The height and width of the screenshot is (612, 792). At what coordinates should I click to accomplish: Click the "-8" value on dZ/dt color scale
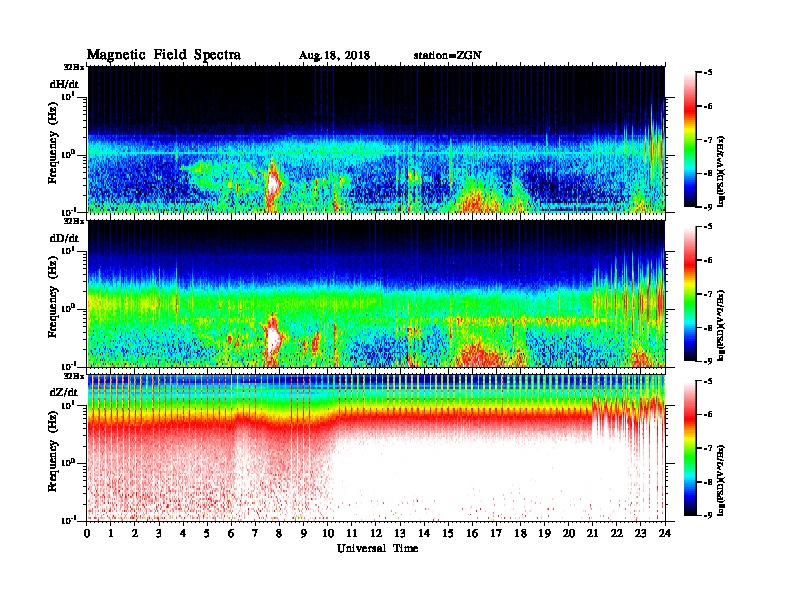708,481
